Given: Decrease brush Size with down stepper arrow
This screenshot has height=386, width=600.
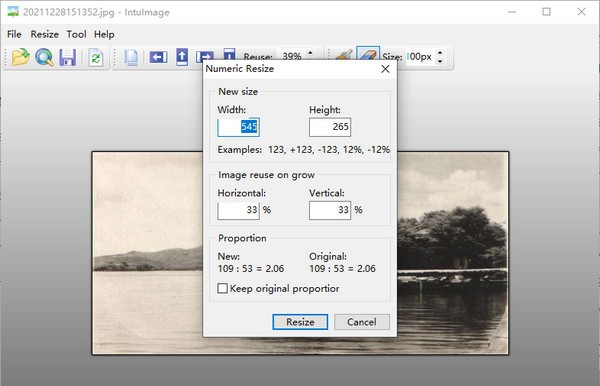Looking at the screenshot, I should click(440, 61).
